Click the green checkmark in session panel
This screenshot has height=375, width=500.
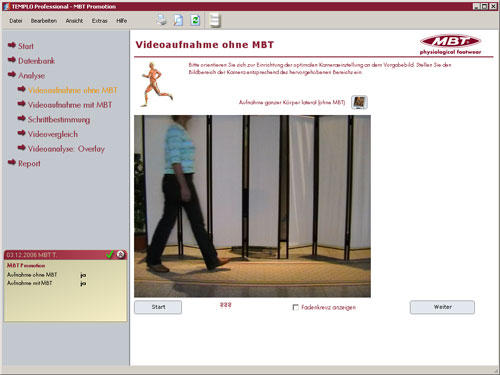110,255
